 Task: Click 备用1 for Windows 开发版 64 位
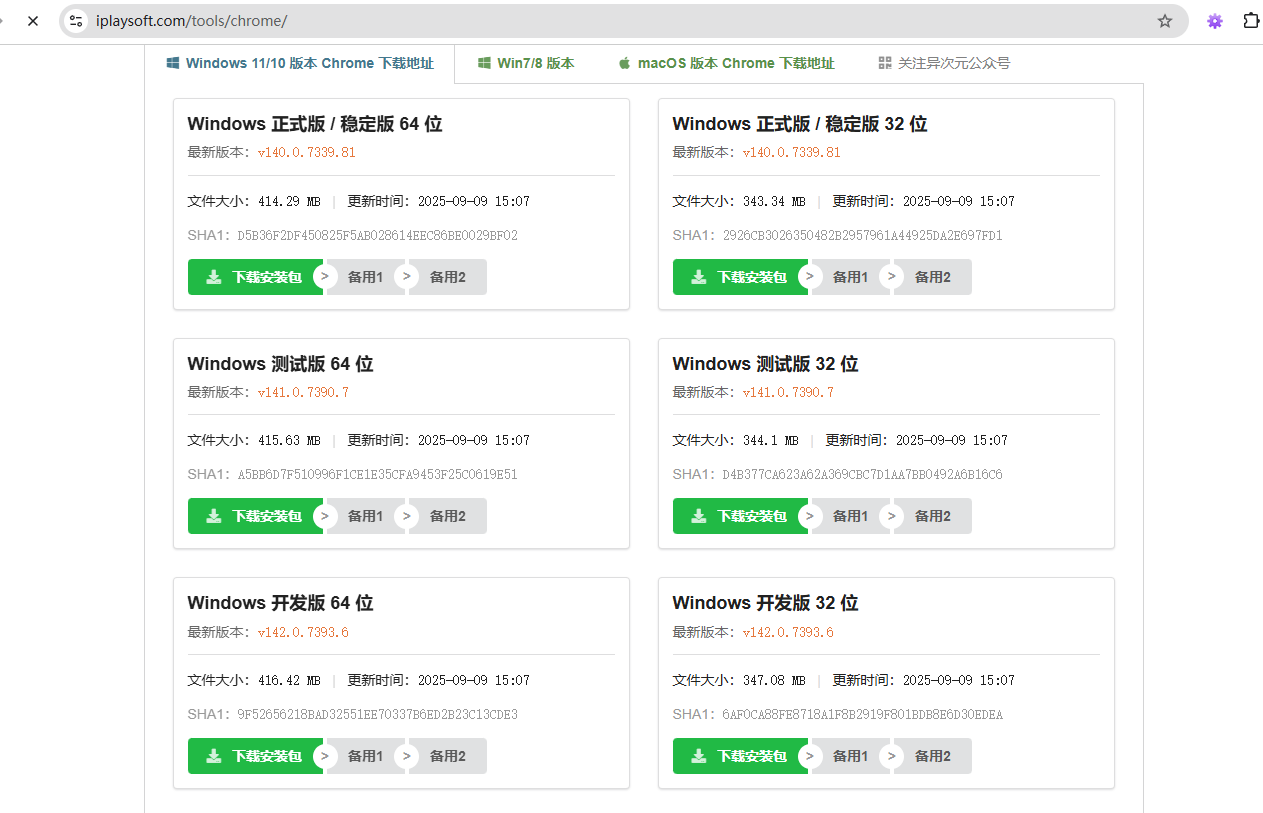click(365, 756)
